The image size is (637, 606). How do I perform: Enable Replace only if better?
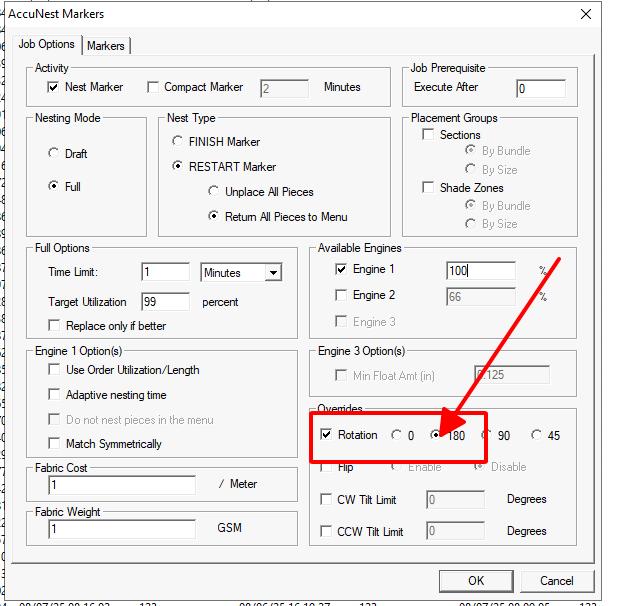(55, 326)
